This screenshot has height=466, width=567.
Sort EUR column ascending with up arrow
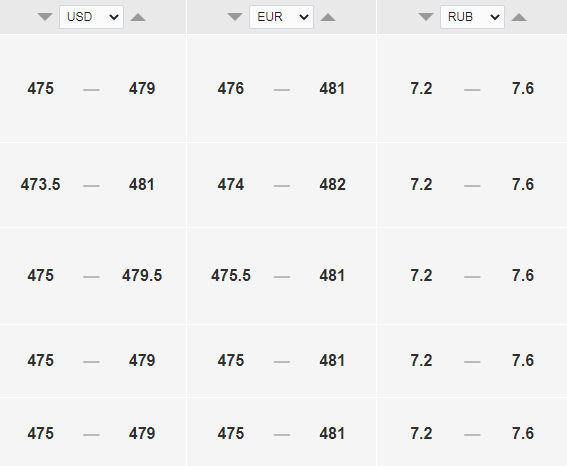click(328, 17)
